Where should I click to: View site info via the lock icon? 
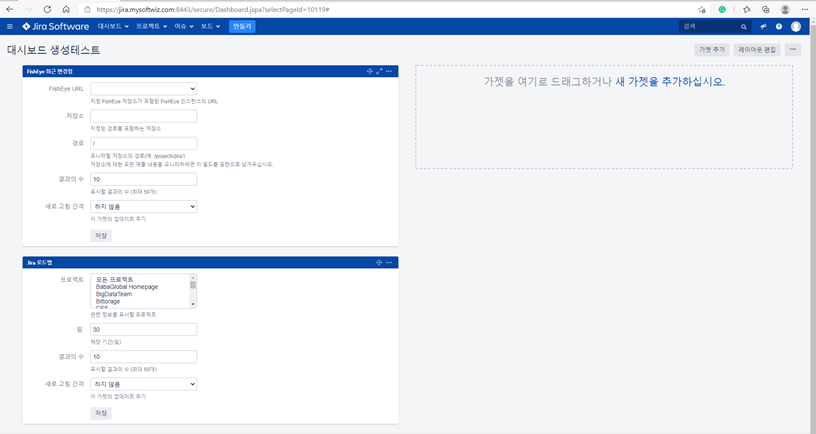pyautogui.click(x=87, y=9)
